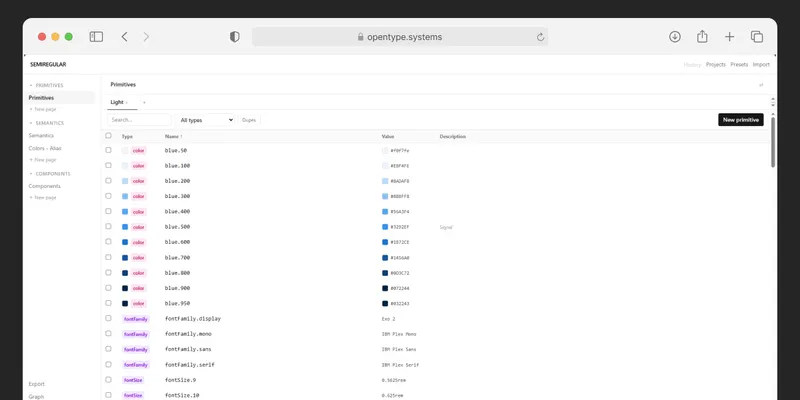
Task: Toggle the Safari sidebar icon
Action: (96, 37)
